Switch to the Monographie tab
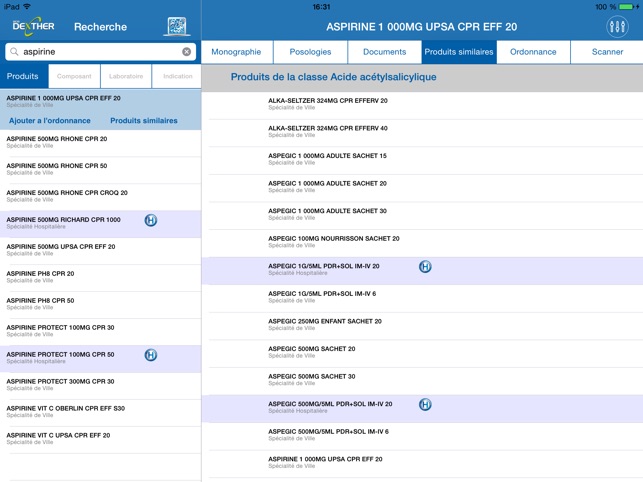This screenshot has height=482, width=643. pyautogui.click(x=237, y=52)
